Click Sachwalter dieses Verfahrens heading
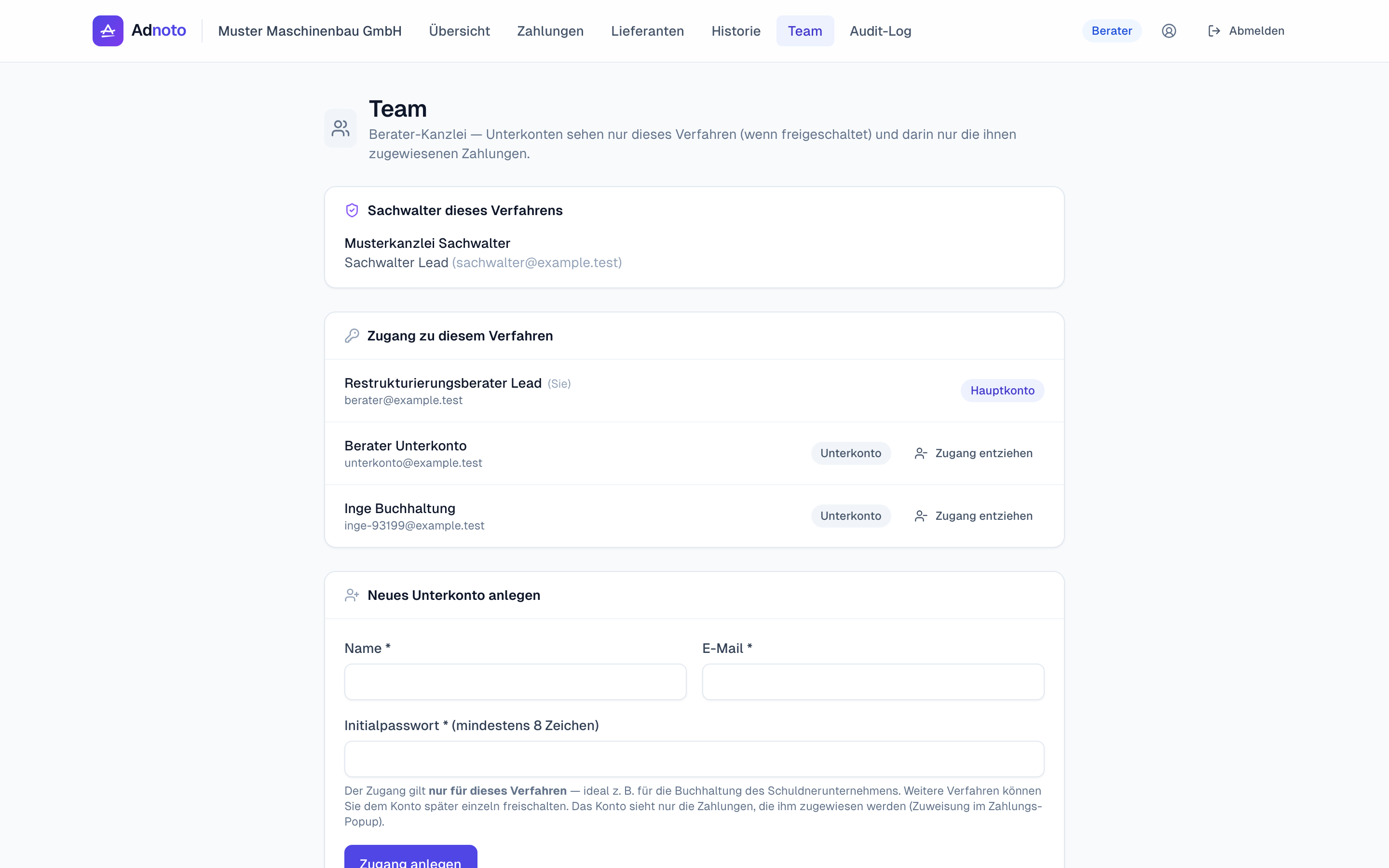This screenshot has width=1389, height=868. pos(465,211)
